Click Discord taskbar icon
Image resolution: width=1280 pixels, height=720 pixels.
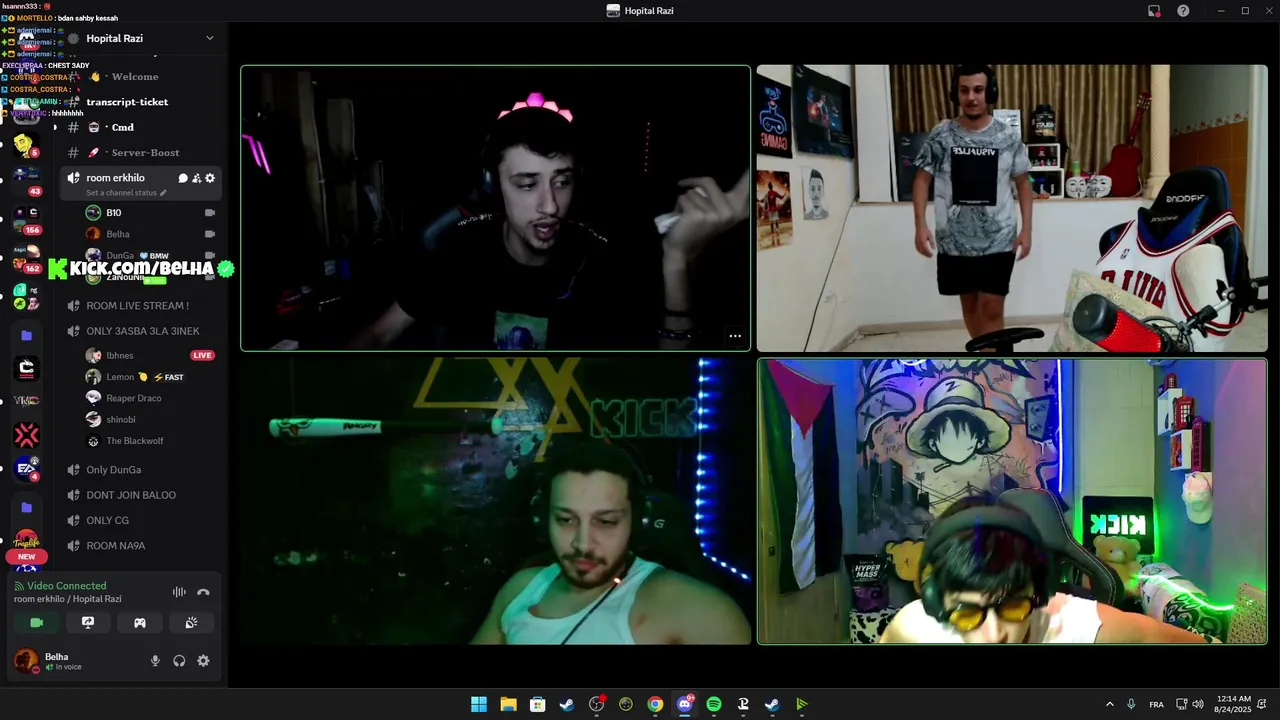pyautogui.click(x=685, y=704)
